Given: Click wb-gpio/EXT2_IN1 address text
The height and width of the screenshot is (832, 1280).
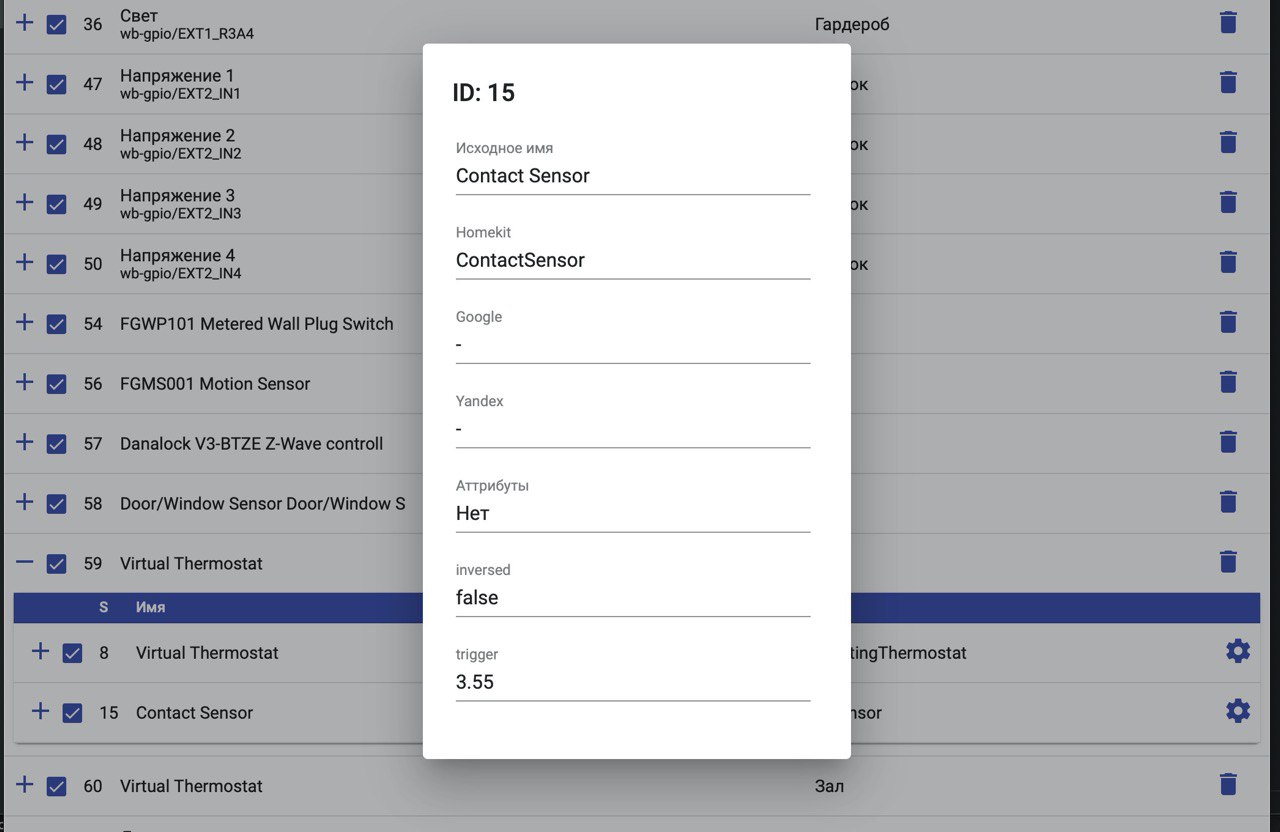Looking at the screenshot, I should tap(180, 94).
